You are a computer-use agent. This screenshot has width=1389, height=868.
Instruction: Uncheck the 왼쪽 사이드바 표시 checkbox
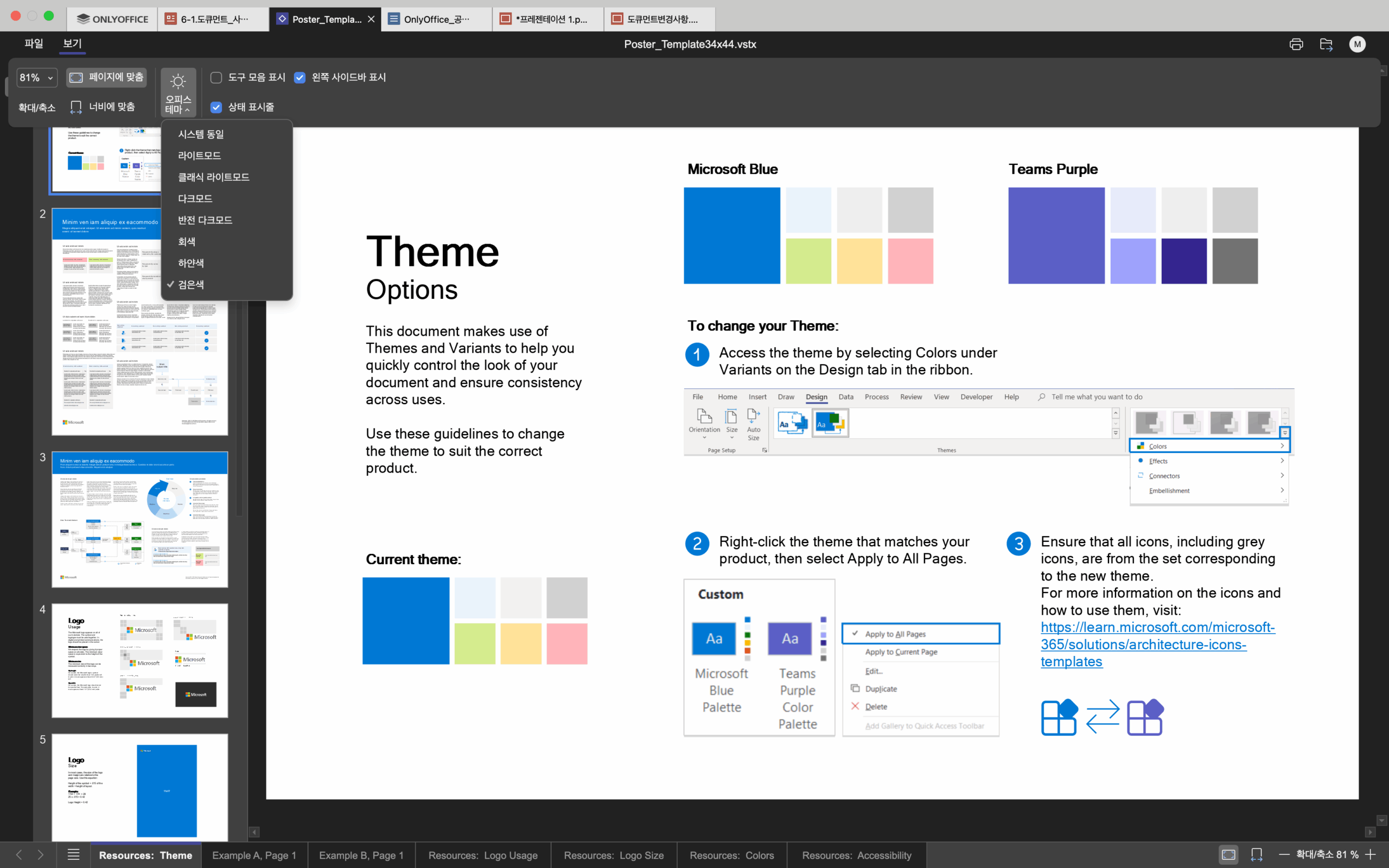pyautogui.click(x=300, y=78)
